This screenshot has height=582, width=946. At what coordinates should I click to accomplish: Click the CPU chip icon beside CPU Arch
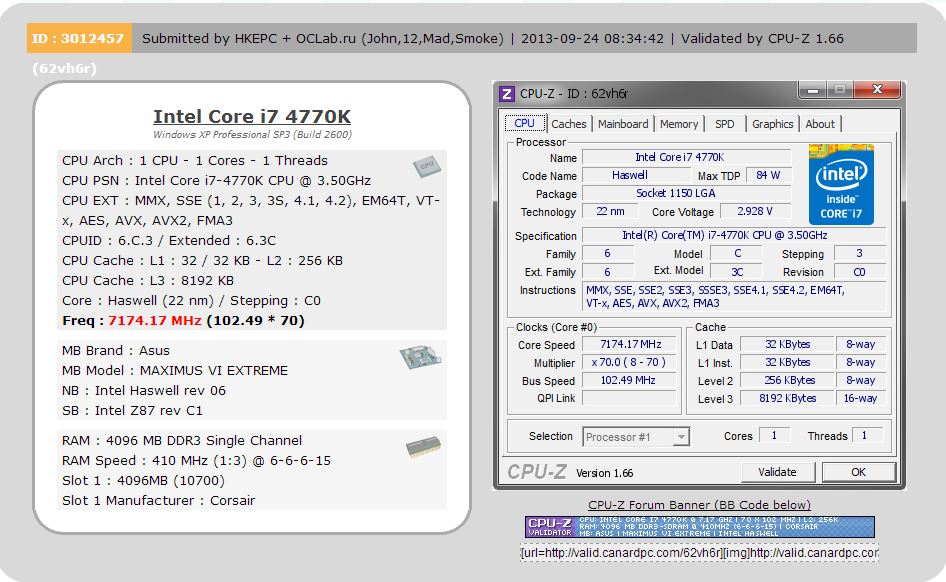pos(427,166)
